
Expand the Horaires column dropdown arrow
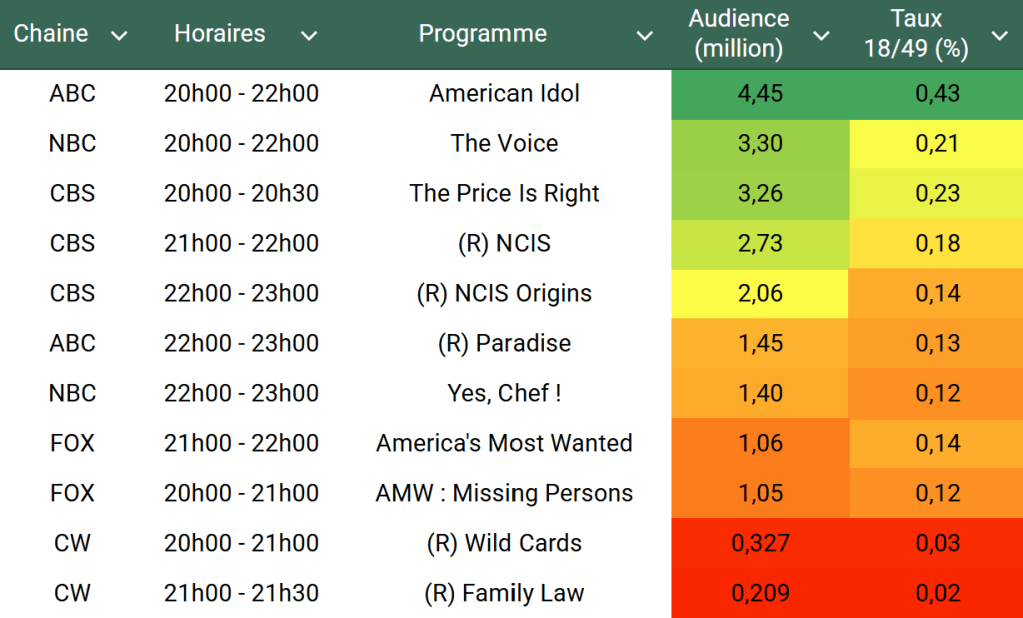tap(309, 36)
